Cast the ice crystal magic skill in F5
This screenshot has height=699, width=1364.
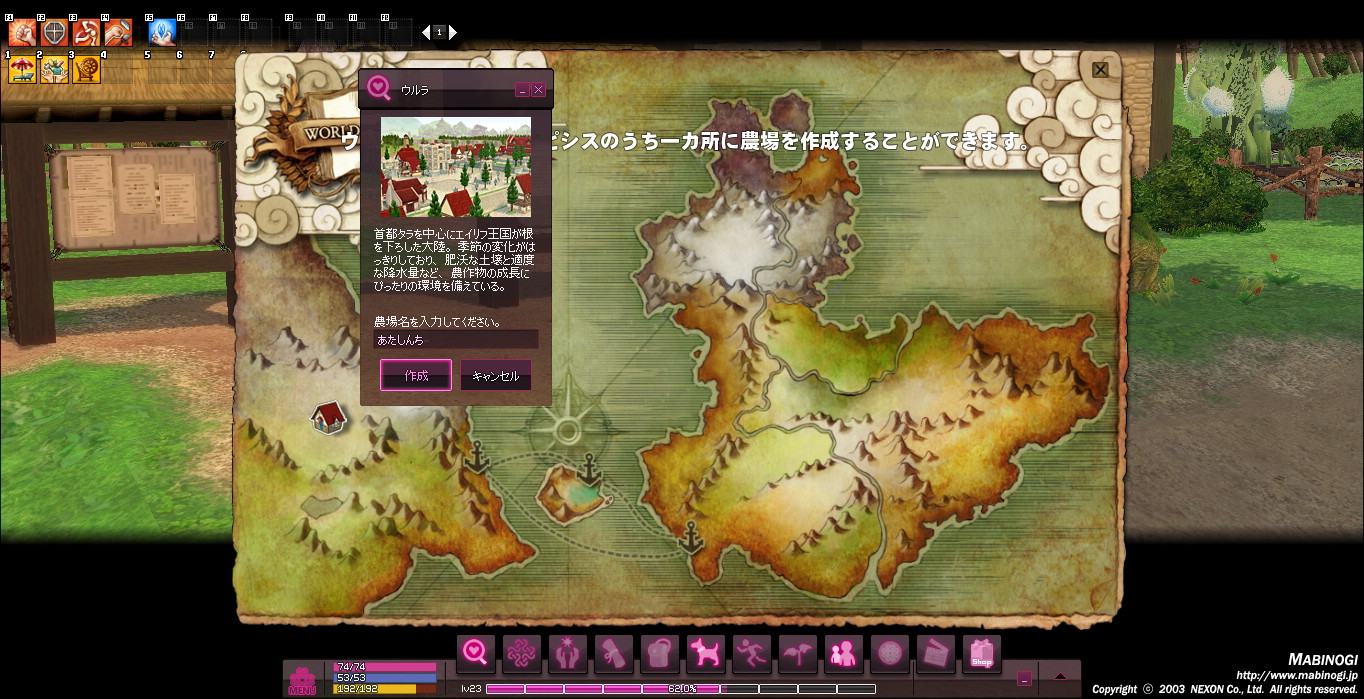click(161, 32)
